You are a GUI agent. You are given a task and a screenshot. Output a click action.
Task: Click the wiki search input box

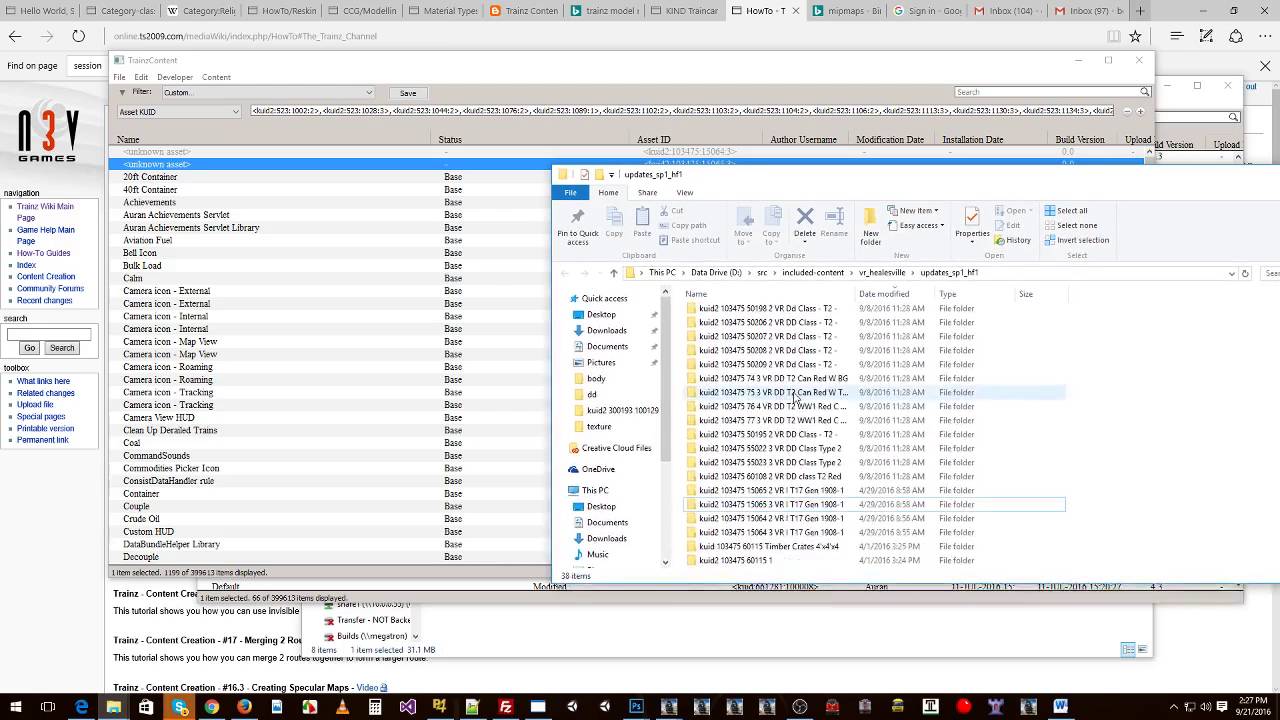(48, 334)
